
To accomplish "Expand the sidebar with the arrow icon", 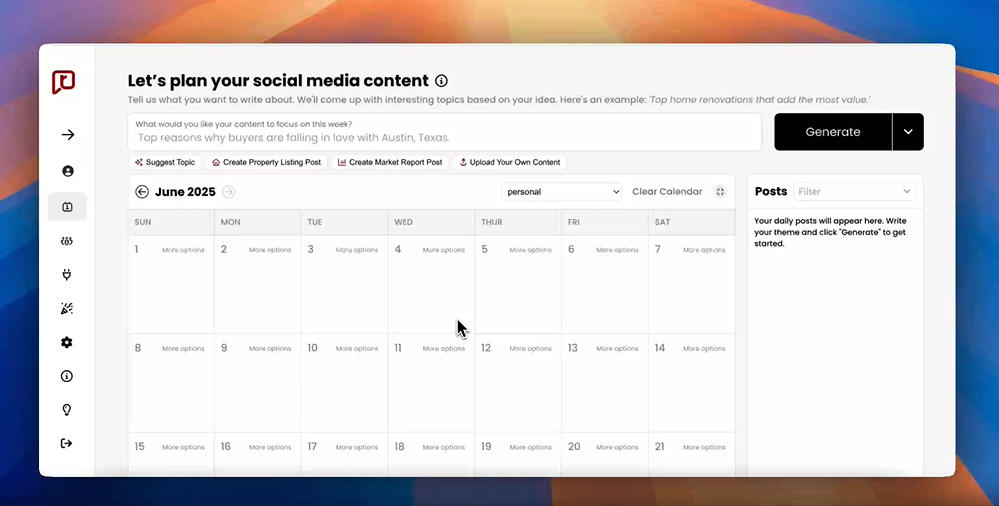I will (68, 134).
